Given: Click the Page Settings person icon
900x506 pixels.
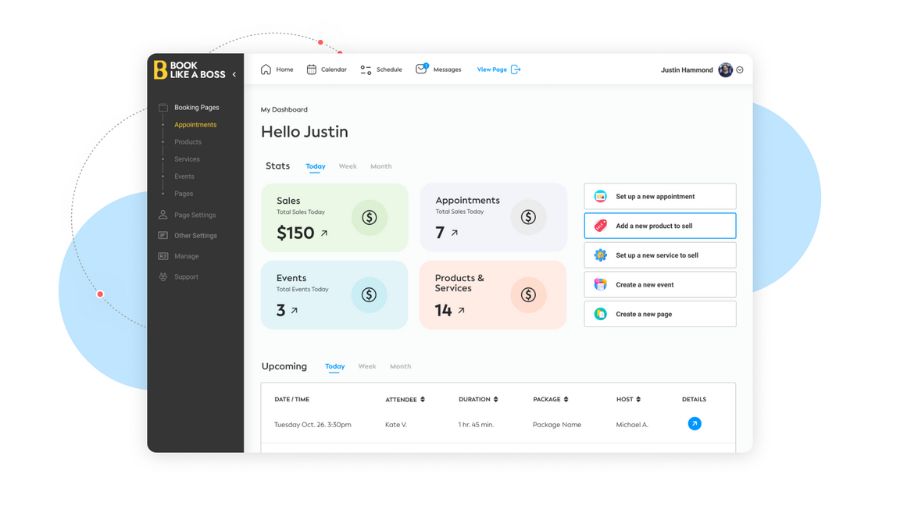Looking at the screenshot, I should point(163,215).
